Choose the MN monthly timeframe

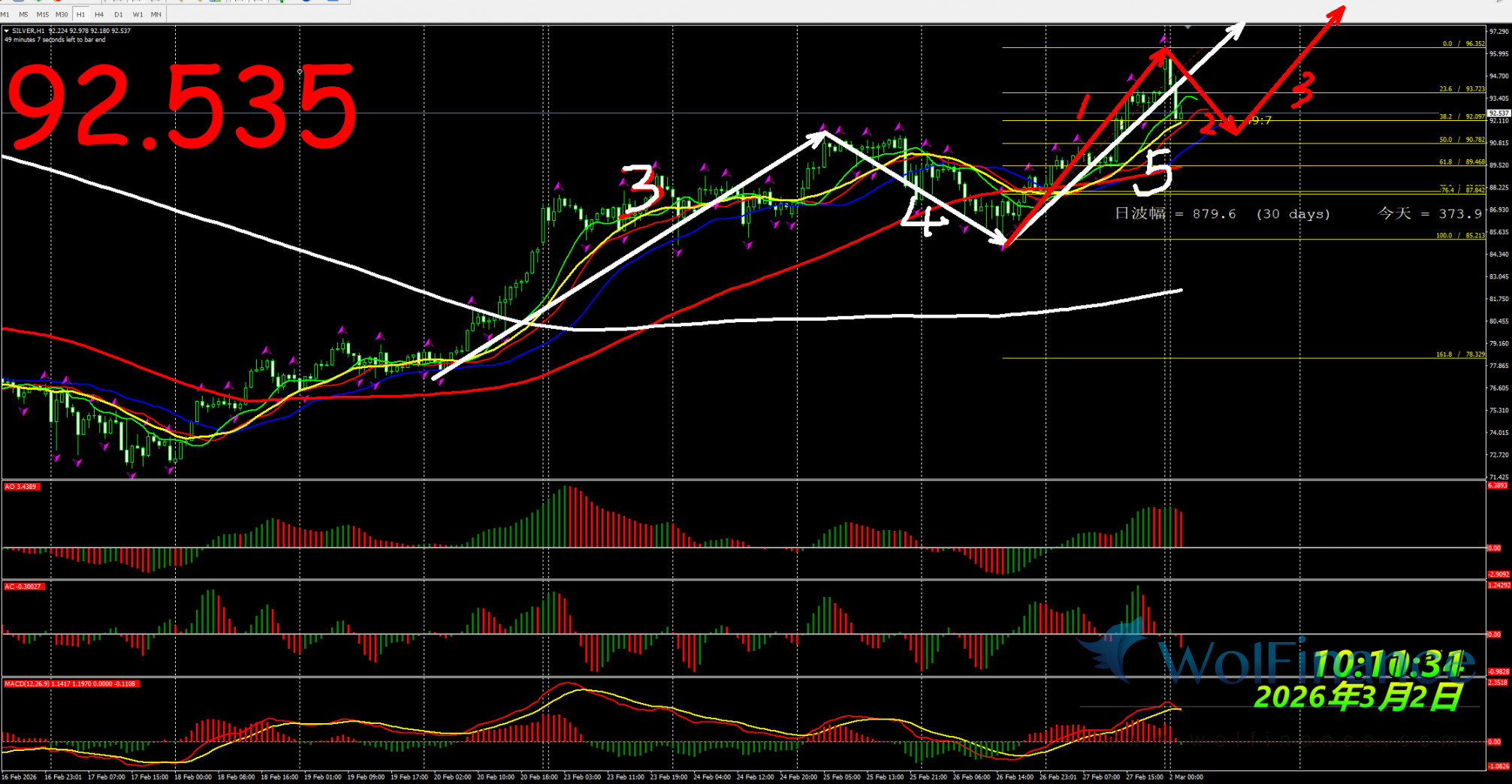[x=155, y=14]
